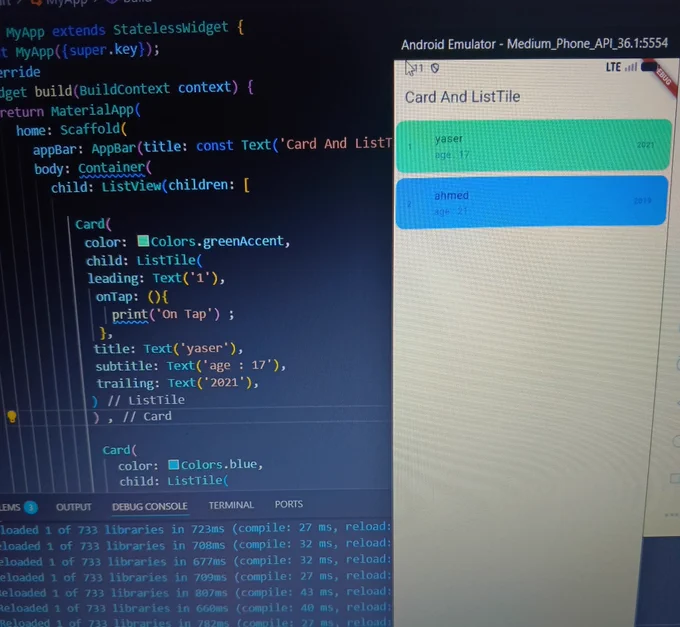This screenshot has width=680, height=627.
Task: Click the 'Colors.greenAccent' code text
Action: 218,241
